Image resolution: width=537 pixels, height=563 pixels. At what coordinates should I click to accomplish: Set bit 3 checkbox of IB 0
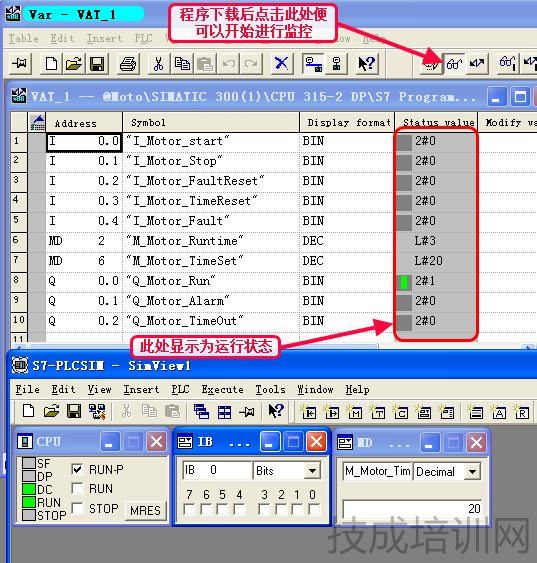pos(265,509)
